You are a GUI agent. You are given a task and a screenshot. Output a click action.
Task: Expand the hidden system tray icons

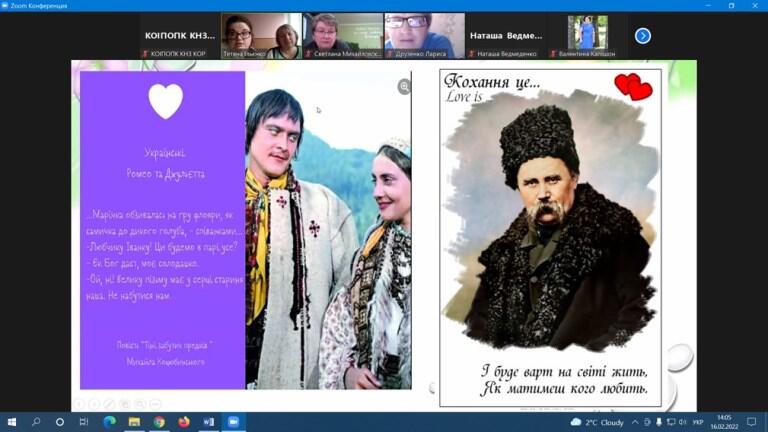click(x=635, y=422)
